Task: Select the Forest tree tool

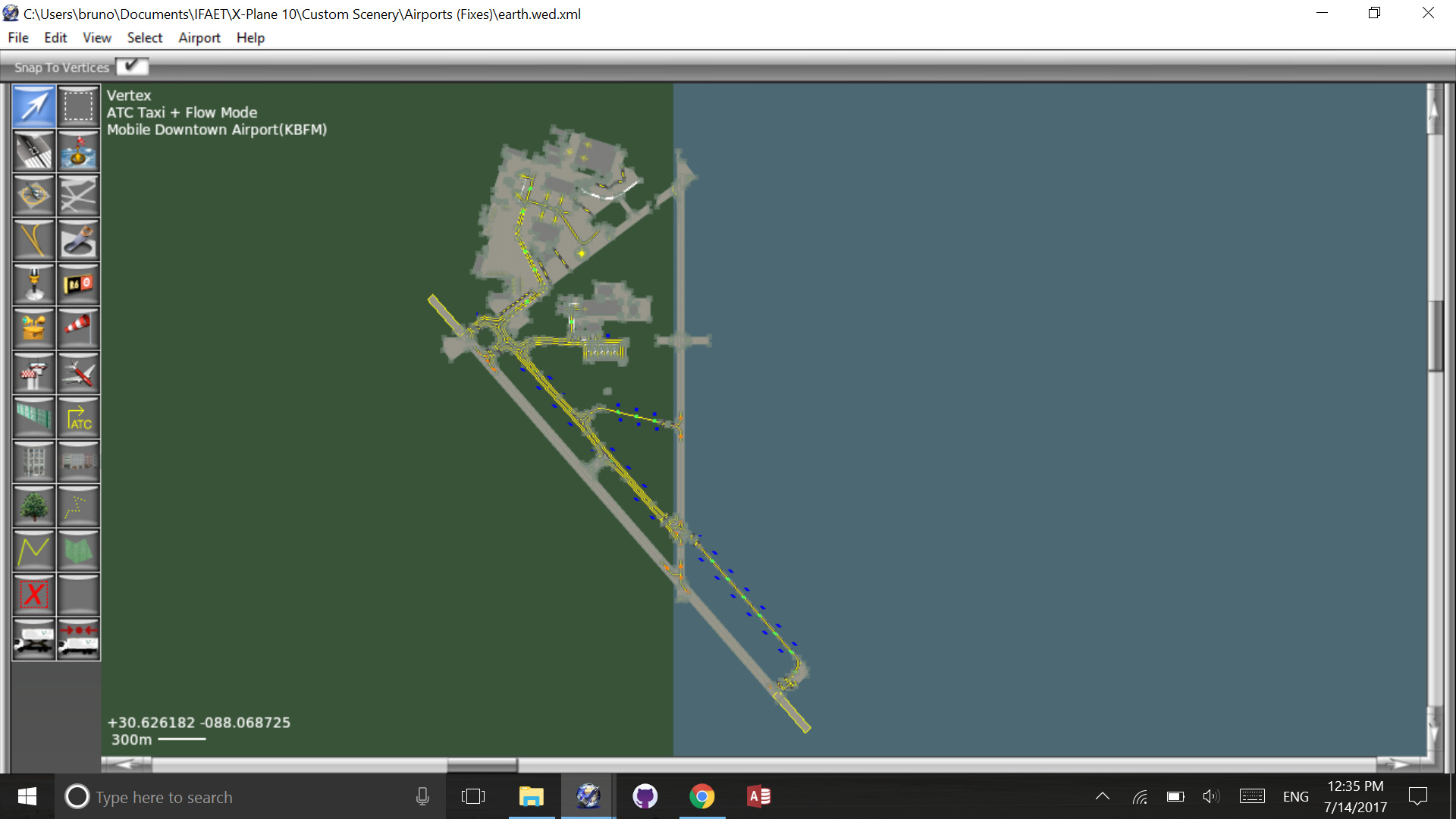Action: pos(34,507)
